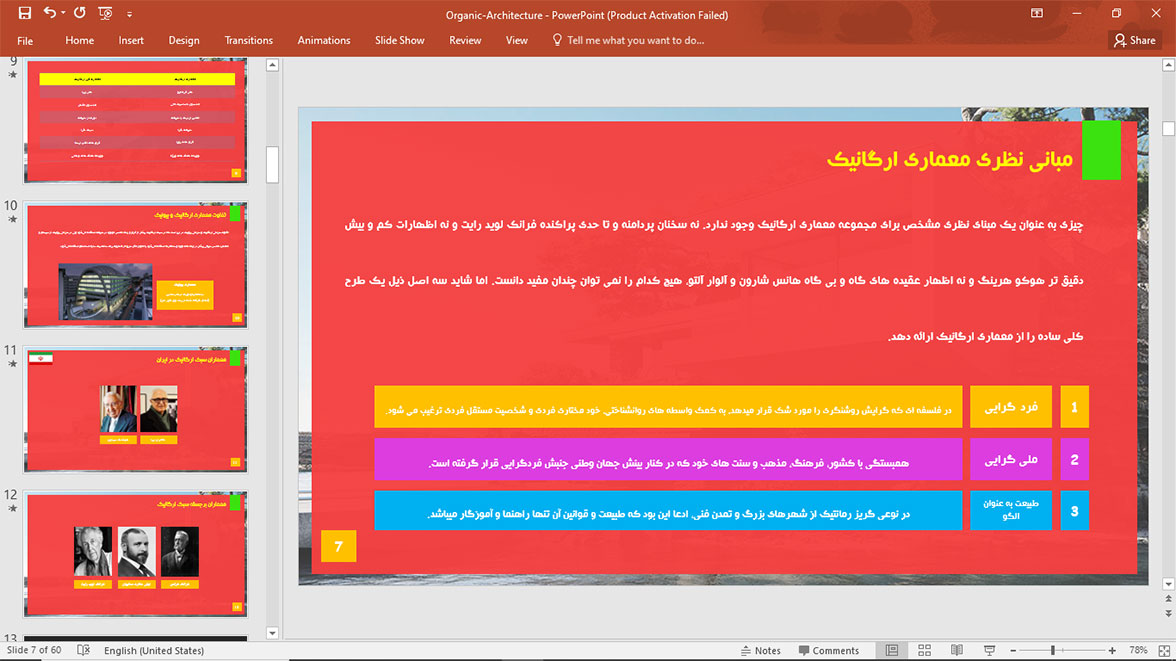Click the yellow slide number 7 box
This screenshot has height=661, width=1176.
tap(338, 546)
